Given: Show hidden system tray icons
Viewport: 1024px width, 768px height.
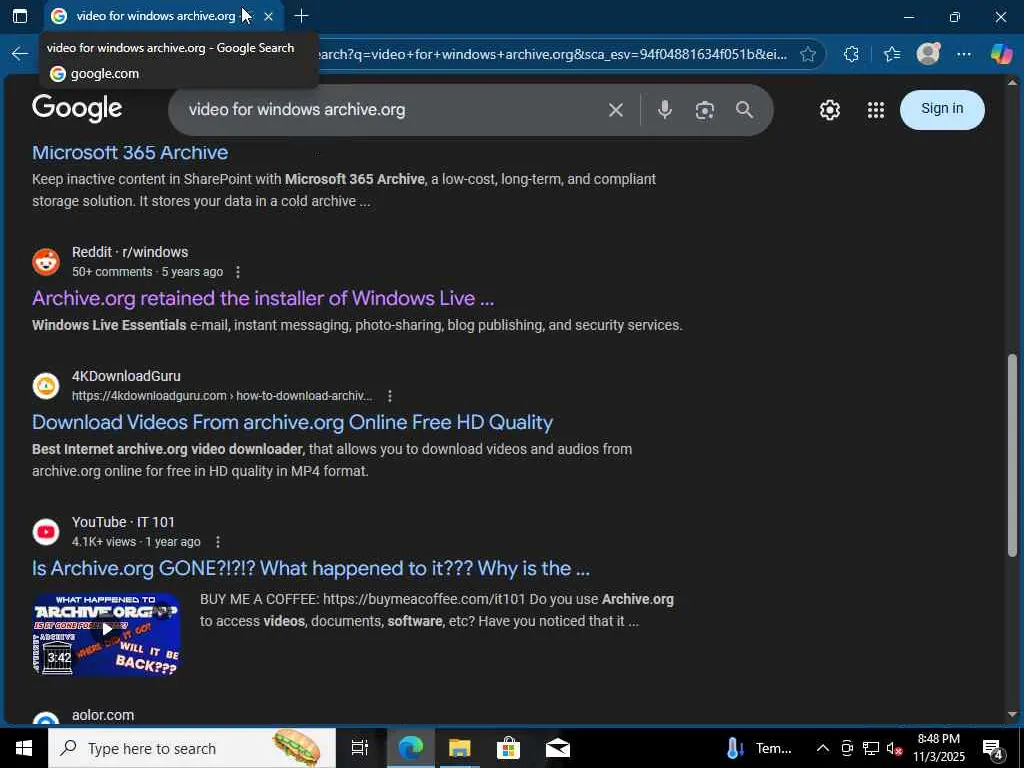Looking at the screenshot, I should point(823,748).
